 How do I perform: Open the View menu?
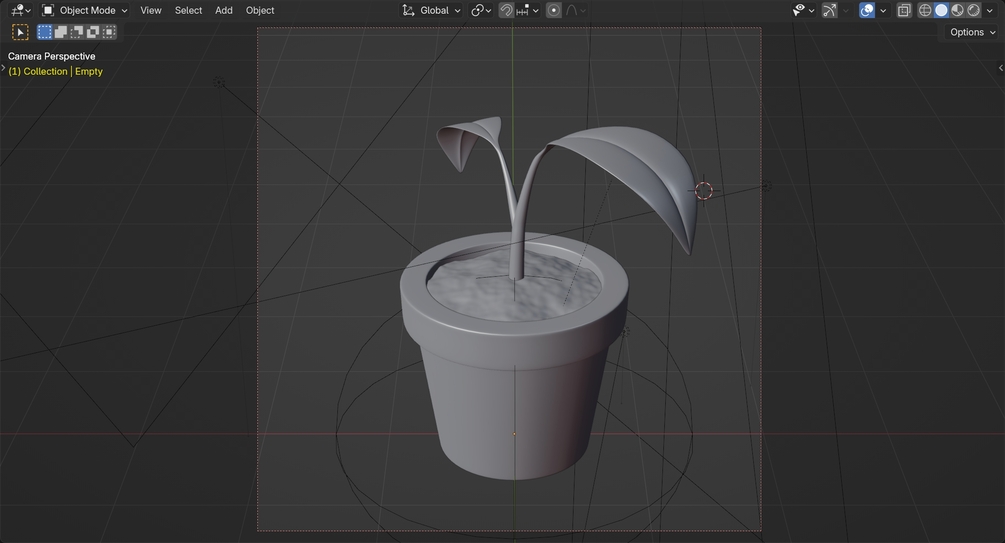click(151, 10)
